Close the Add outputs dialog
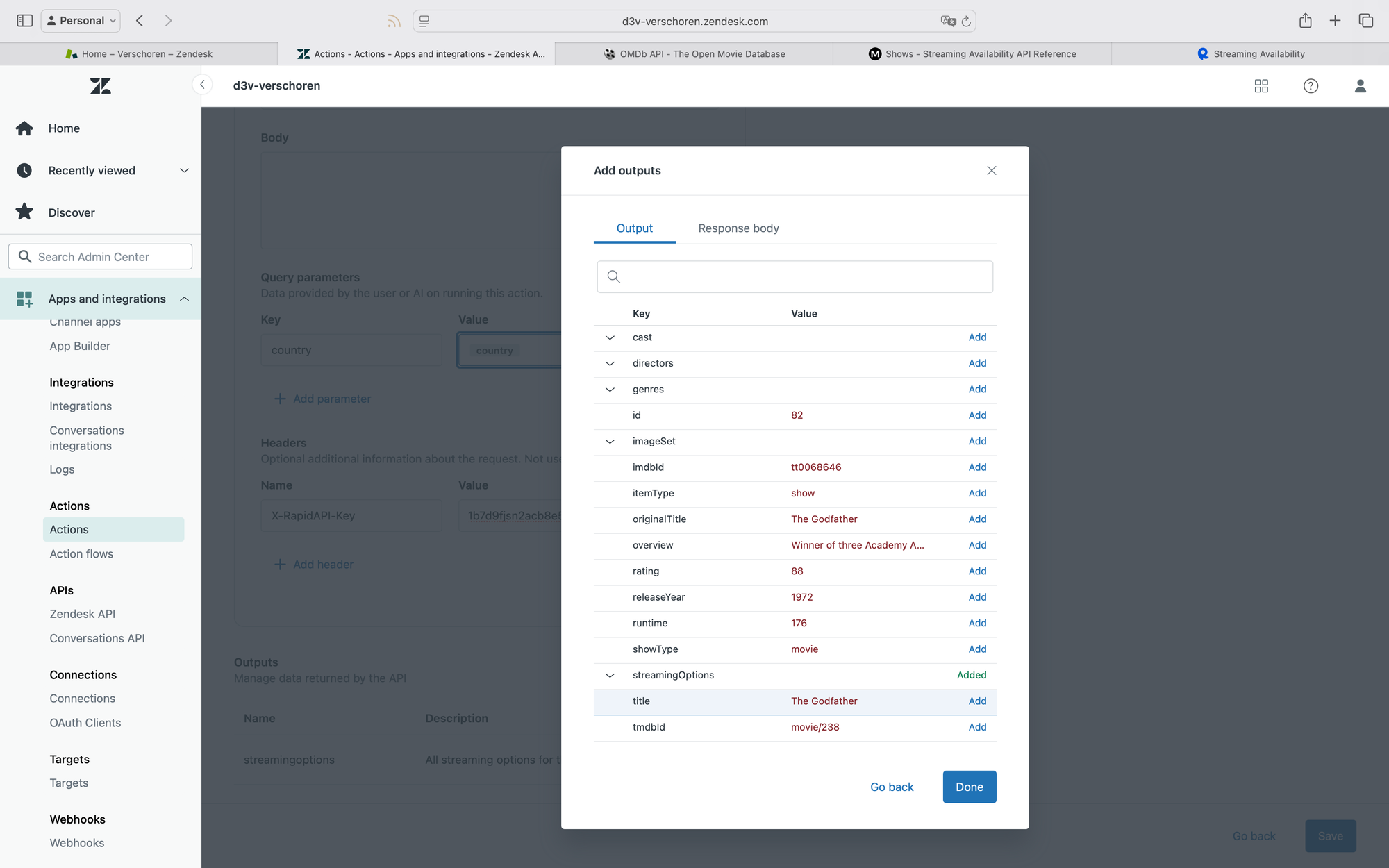The height and width of the screenshot is (868, 1389). click(x=991, y=171)
